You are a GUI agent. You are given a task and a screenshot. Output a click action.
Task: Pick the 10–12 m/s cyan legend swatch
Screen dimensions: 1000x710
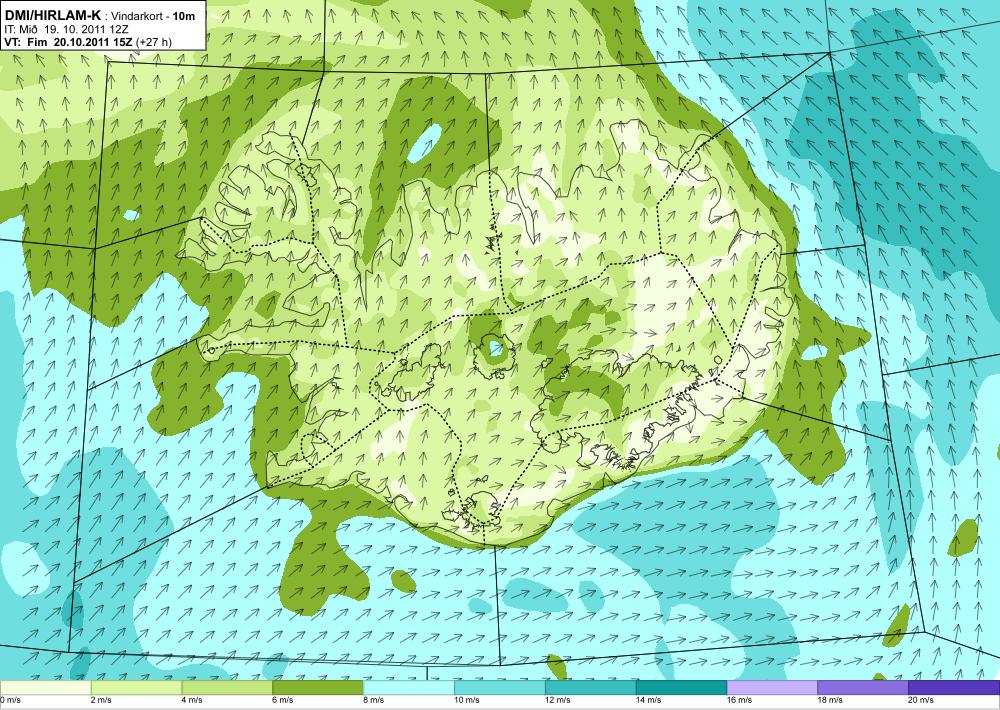tap(499, 688)
